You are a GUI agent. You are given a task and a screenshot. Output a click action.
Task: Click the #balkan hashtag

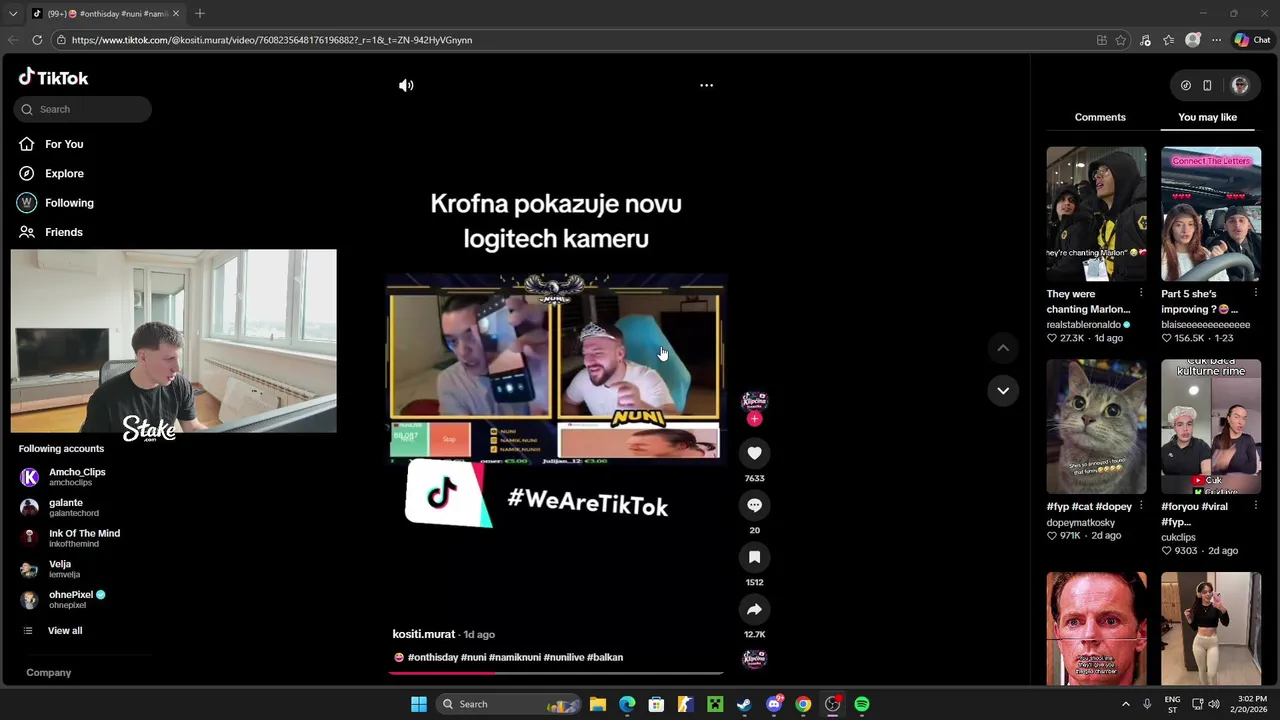coord(605,657)
